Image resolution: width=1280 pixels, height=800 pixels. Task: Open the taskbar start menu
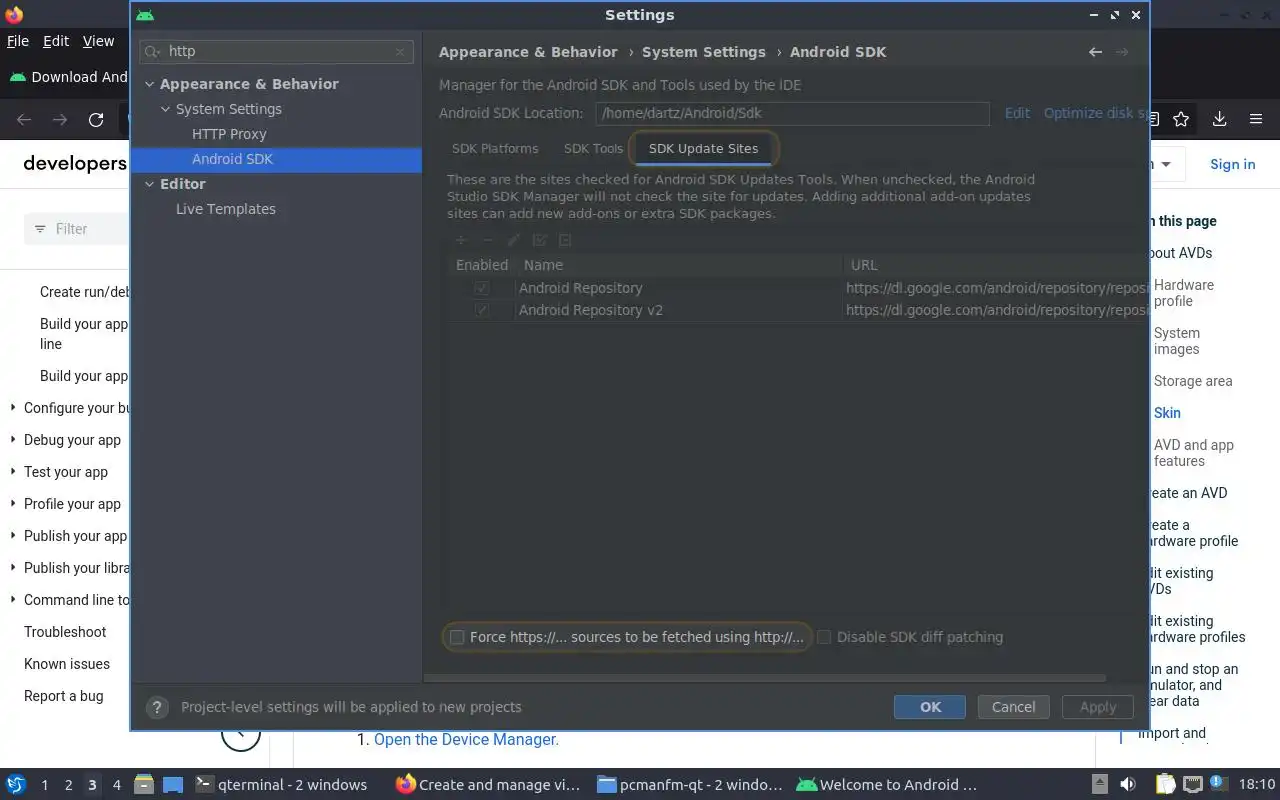[x=16, y=785]
